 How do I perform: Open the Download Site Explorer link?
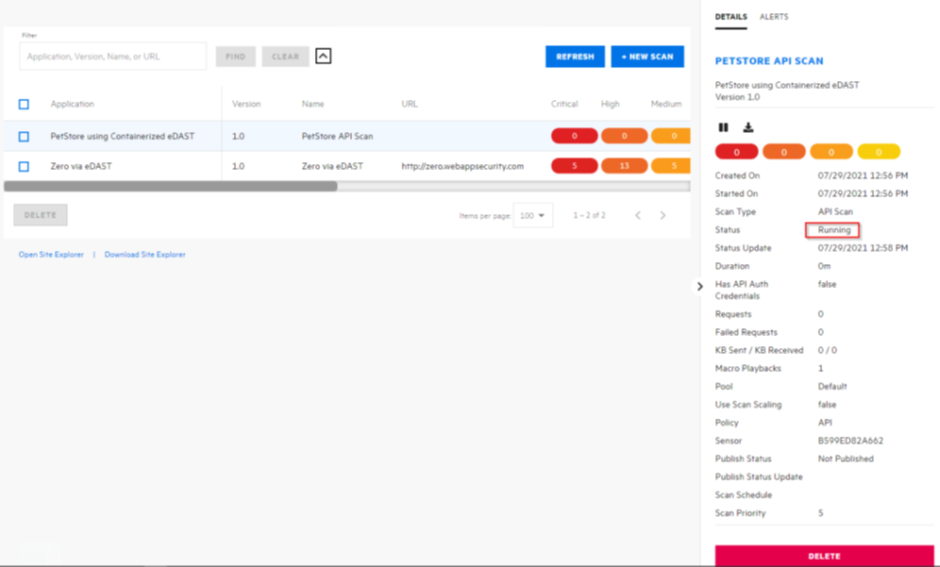pyautogui.click(x=145, y=255)
